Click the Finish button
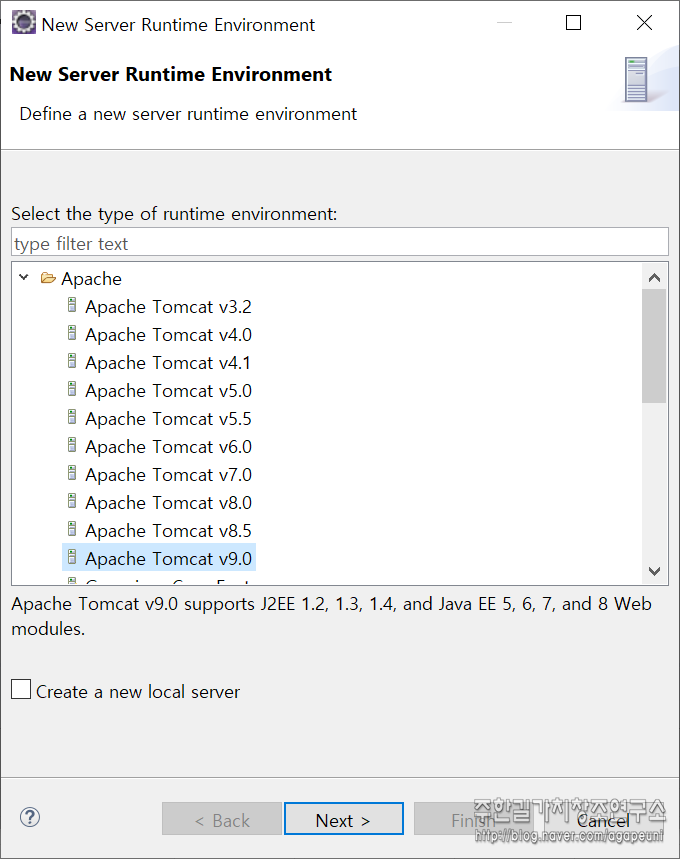Viewport: 680px width, 859px height. pos(473,819)
